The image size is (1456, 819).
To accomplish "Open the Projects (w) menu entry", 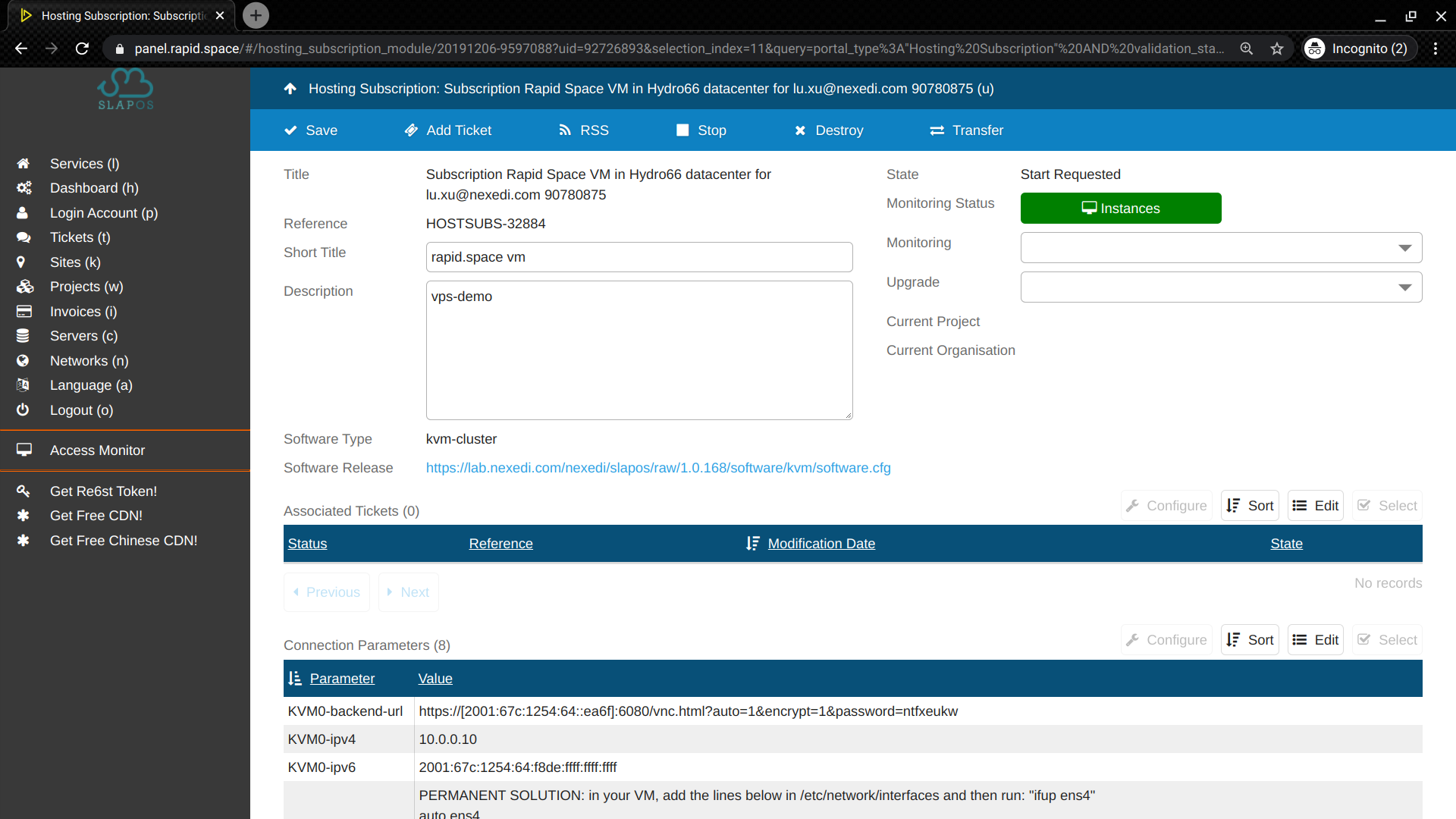I will 86,287.
